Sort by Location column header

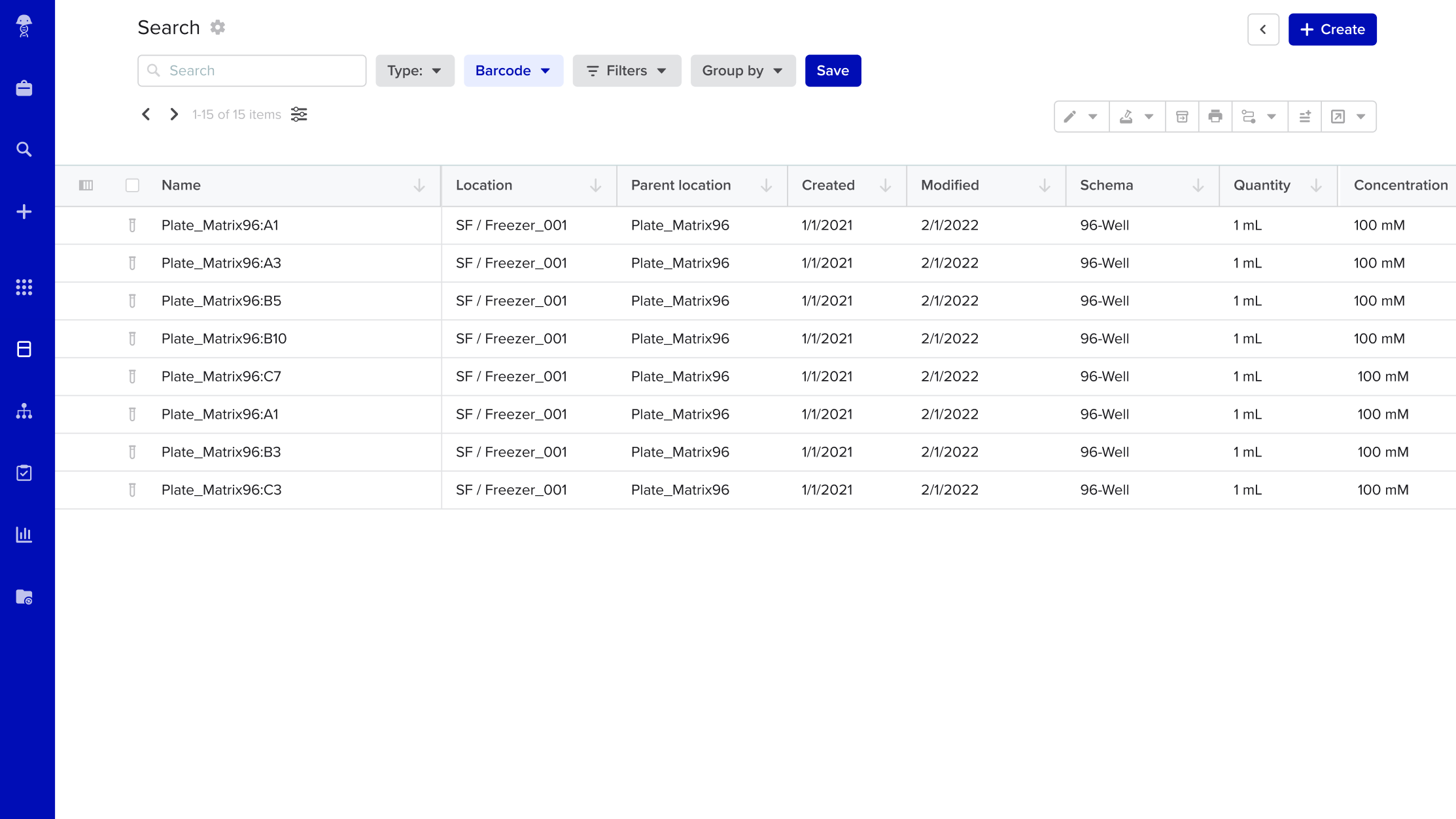pos(529,186)
